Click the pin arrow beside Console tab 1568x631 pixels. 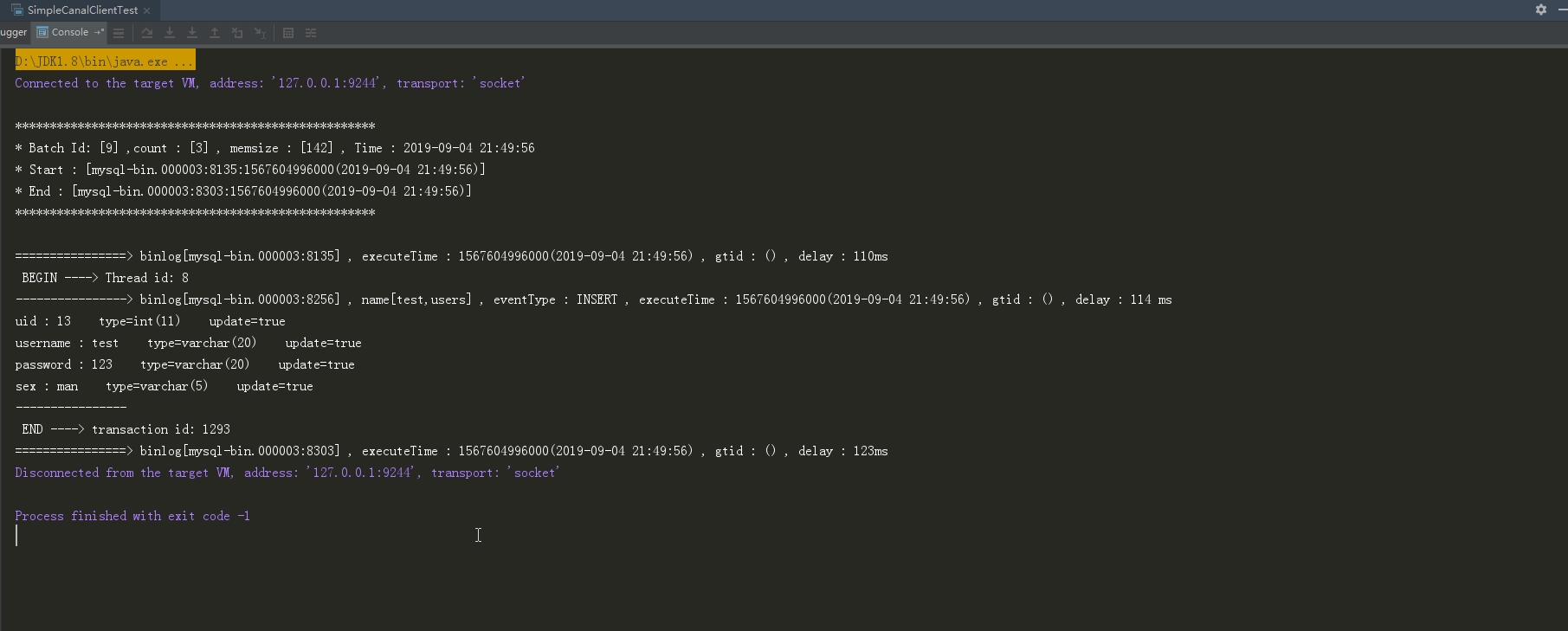(x=100, y=32)
